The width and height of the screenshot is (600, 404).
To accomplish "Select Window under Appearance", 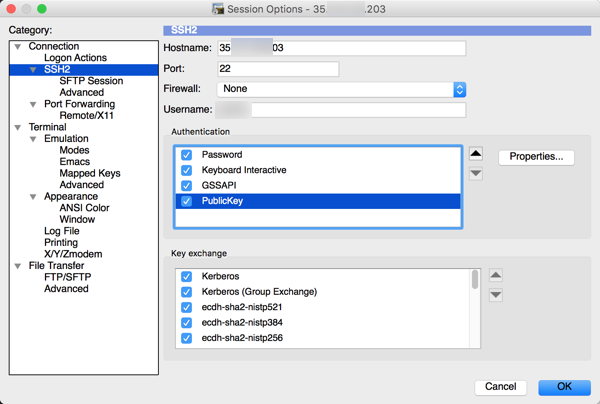I will (x=77, y=219).
